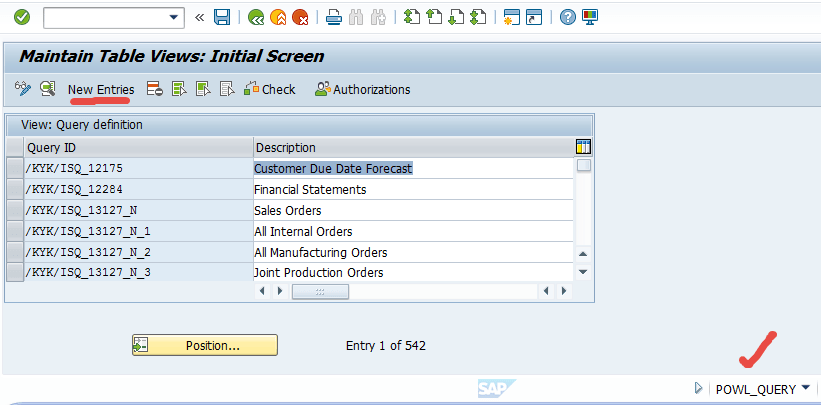Click the table column settings icon
821x405 pixels.
pyautogui.click(x=584, y=146)
